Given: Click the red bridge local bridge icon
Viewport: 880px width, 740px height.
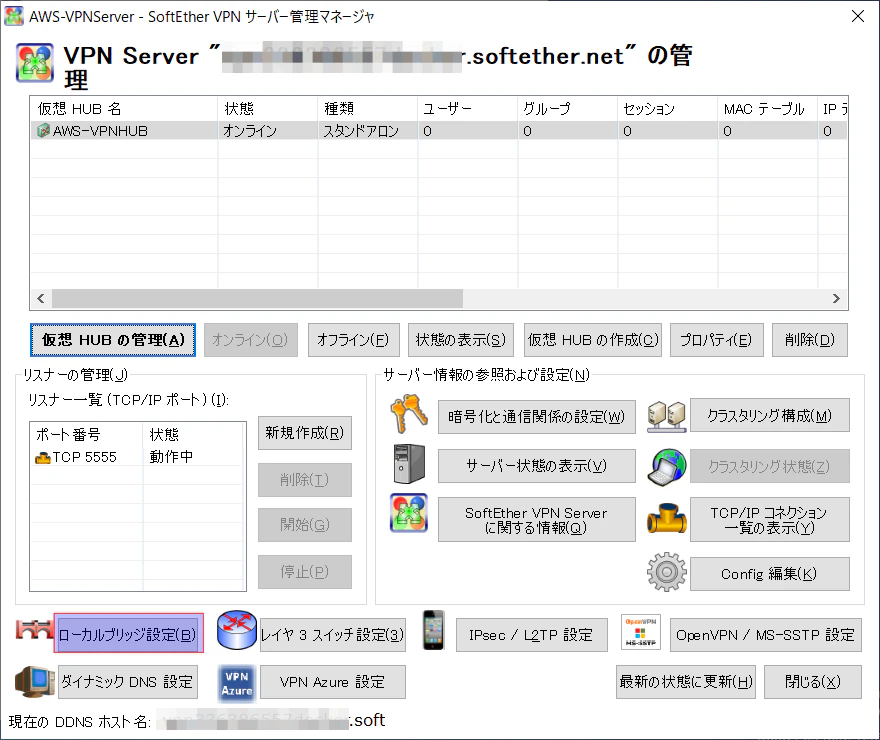Looking at the screenshot, I should [34, 631].
